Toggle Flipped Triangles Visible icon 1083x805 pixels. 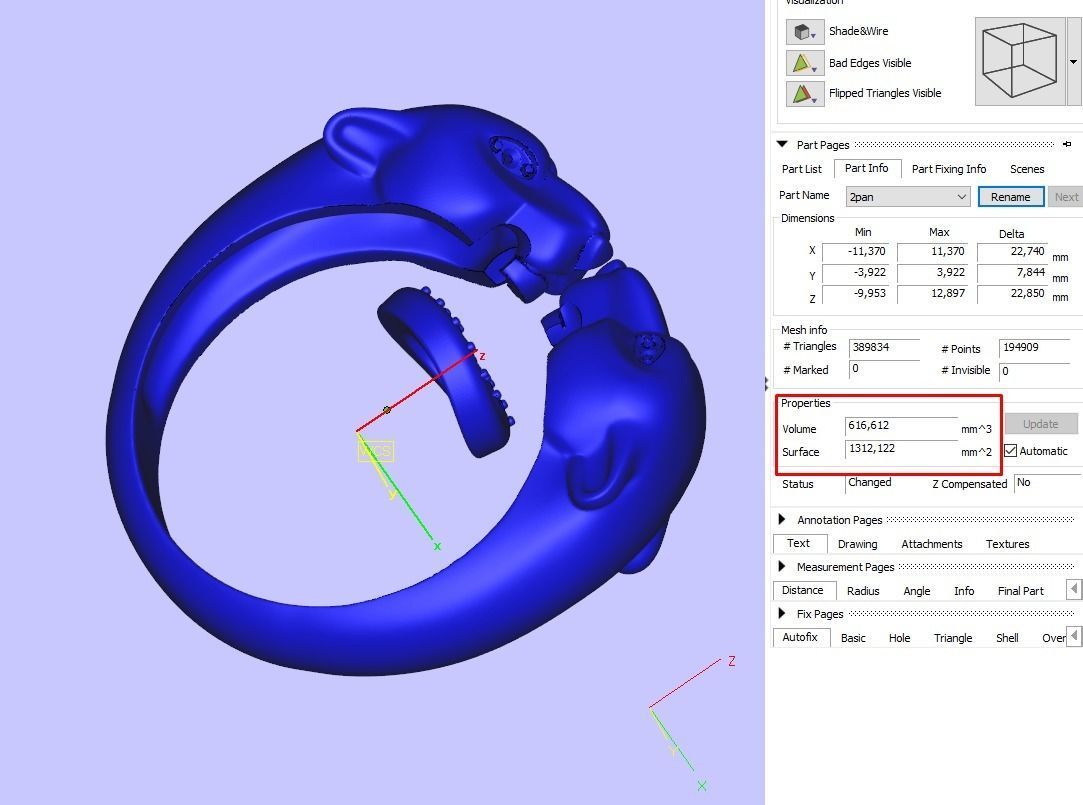pos(805,93)
